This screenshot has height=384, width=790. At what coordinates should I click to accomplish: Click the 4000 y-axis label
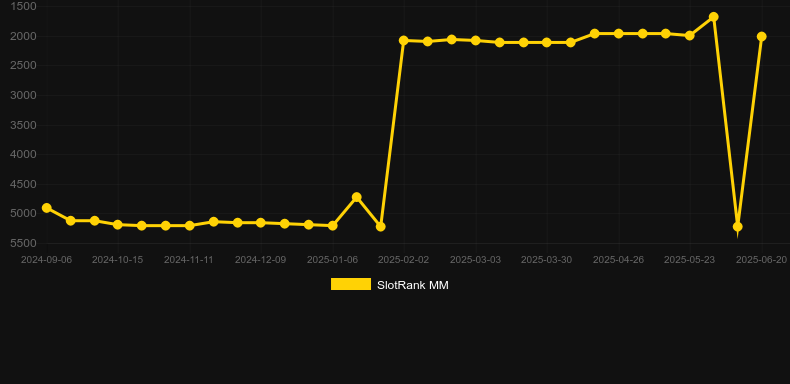(x=23, y=154)
